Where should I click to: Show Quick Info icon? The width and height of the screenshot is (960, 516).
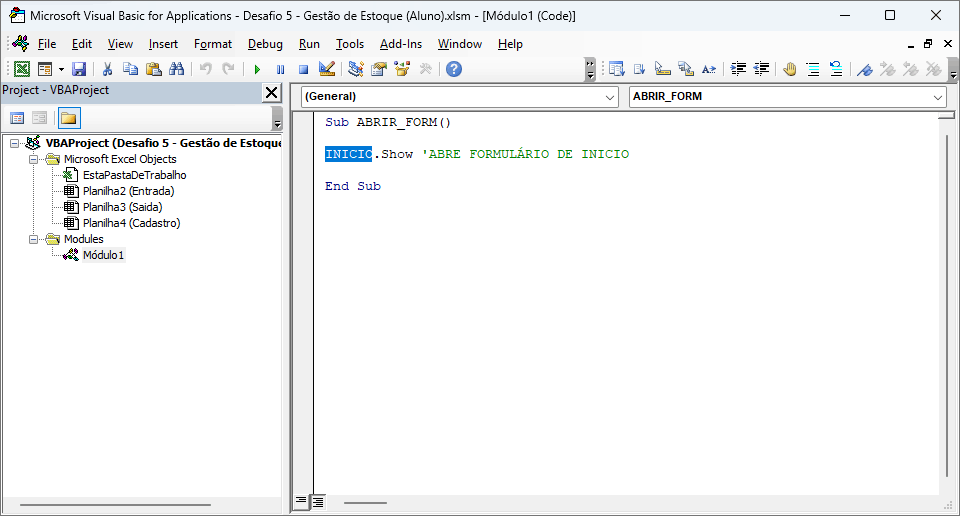click(x=662, y=69)
